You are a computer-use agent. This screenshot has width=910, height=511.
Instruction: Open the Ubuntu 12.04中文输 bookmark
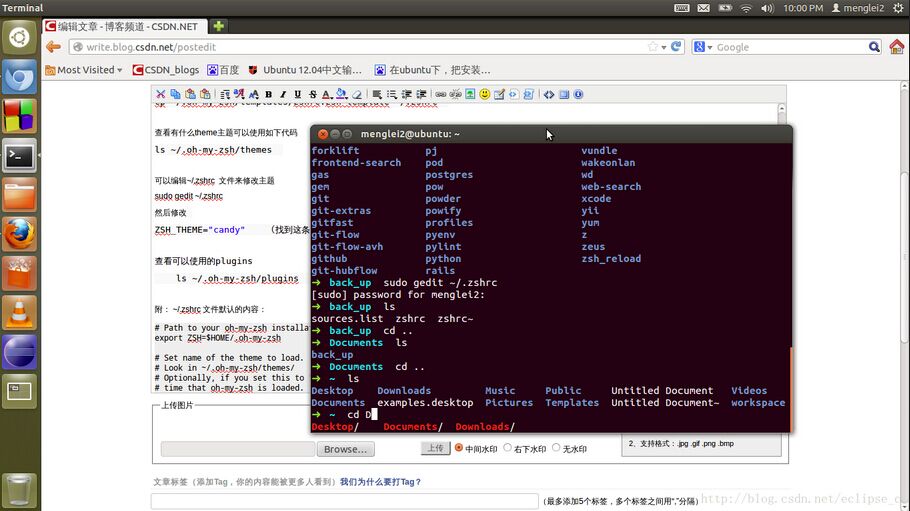point(305,70)
